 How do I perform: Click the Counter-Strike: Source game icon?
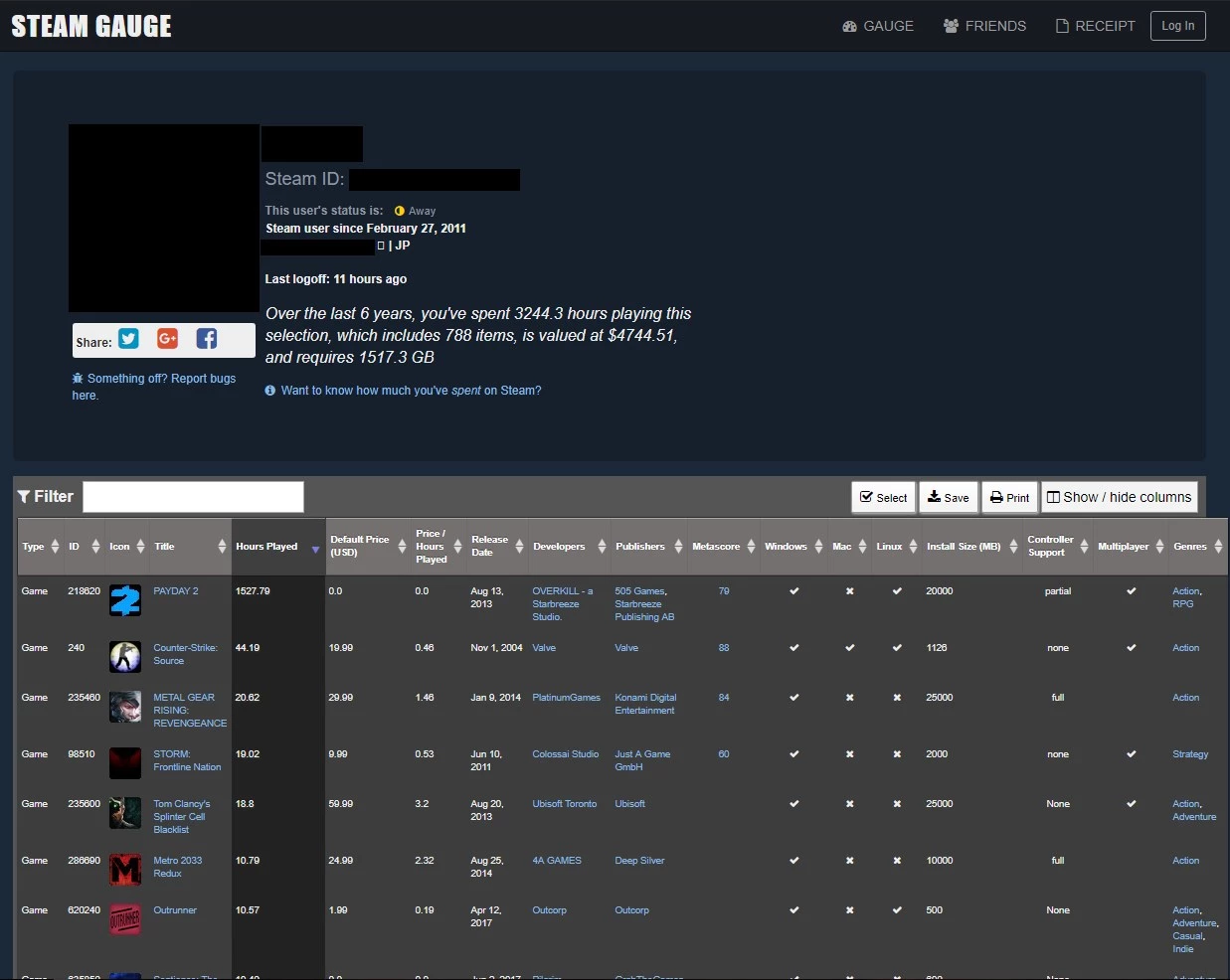[125, 657]
